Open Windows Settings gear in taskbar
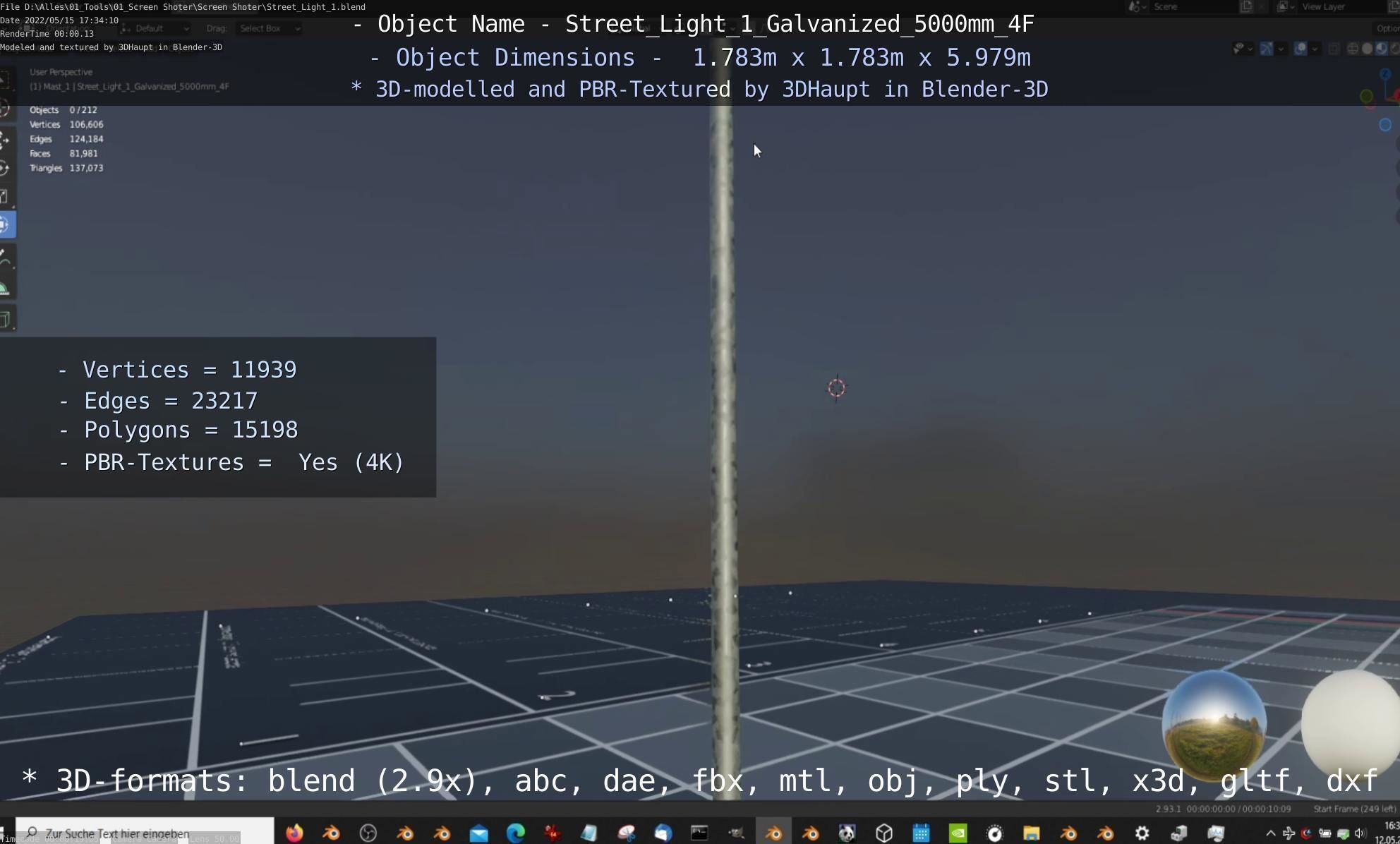The image size is (1400, 844). tap(1142, 833)
